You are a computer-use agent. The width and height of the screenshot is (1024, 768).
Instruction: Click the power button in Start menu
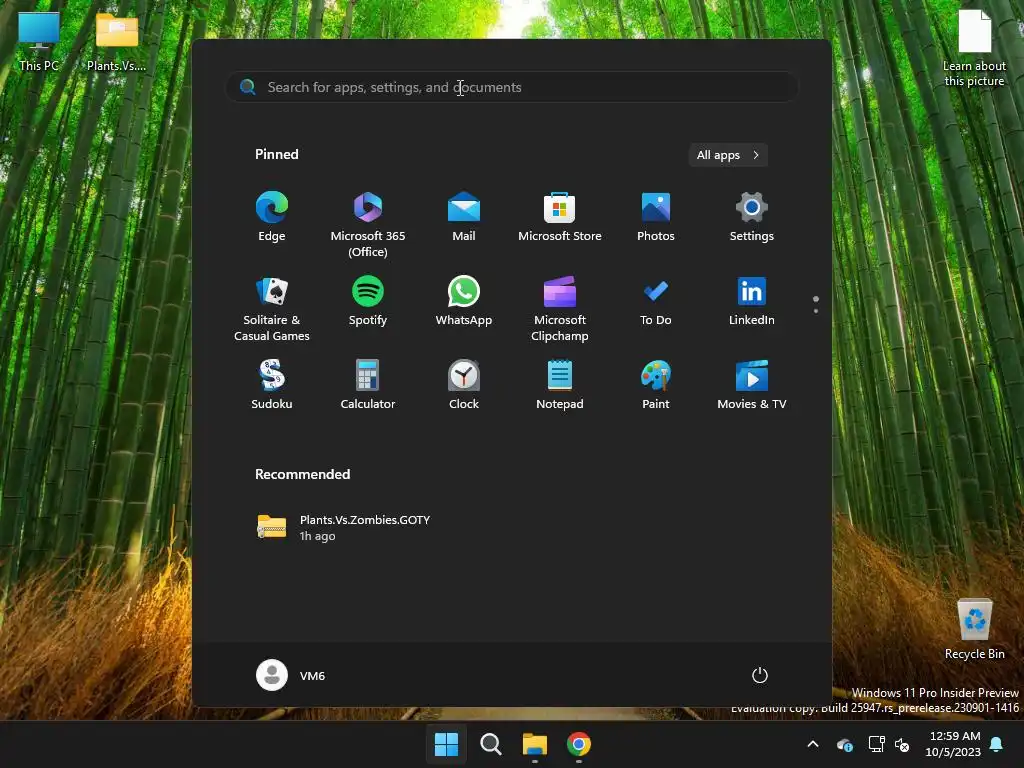(x=760, y=675)
